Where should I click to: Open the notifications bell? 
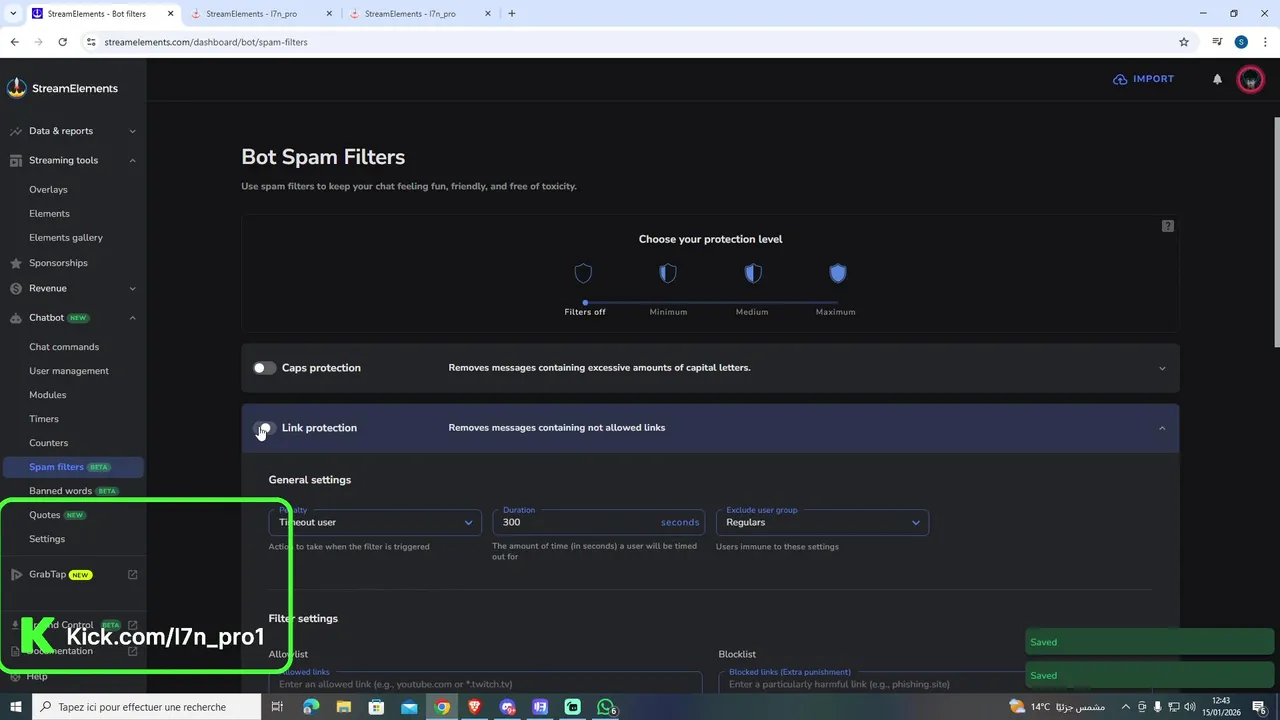(1217, 79)
